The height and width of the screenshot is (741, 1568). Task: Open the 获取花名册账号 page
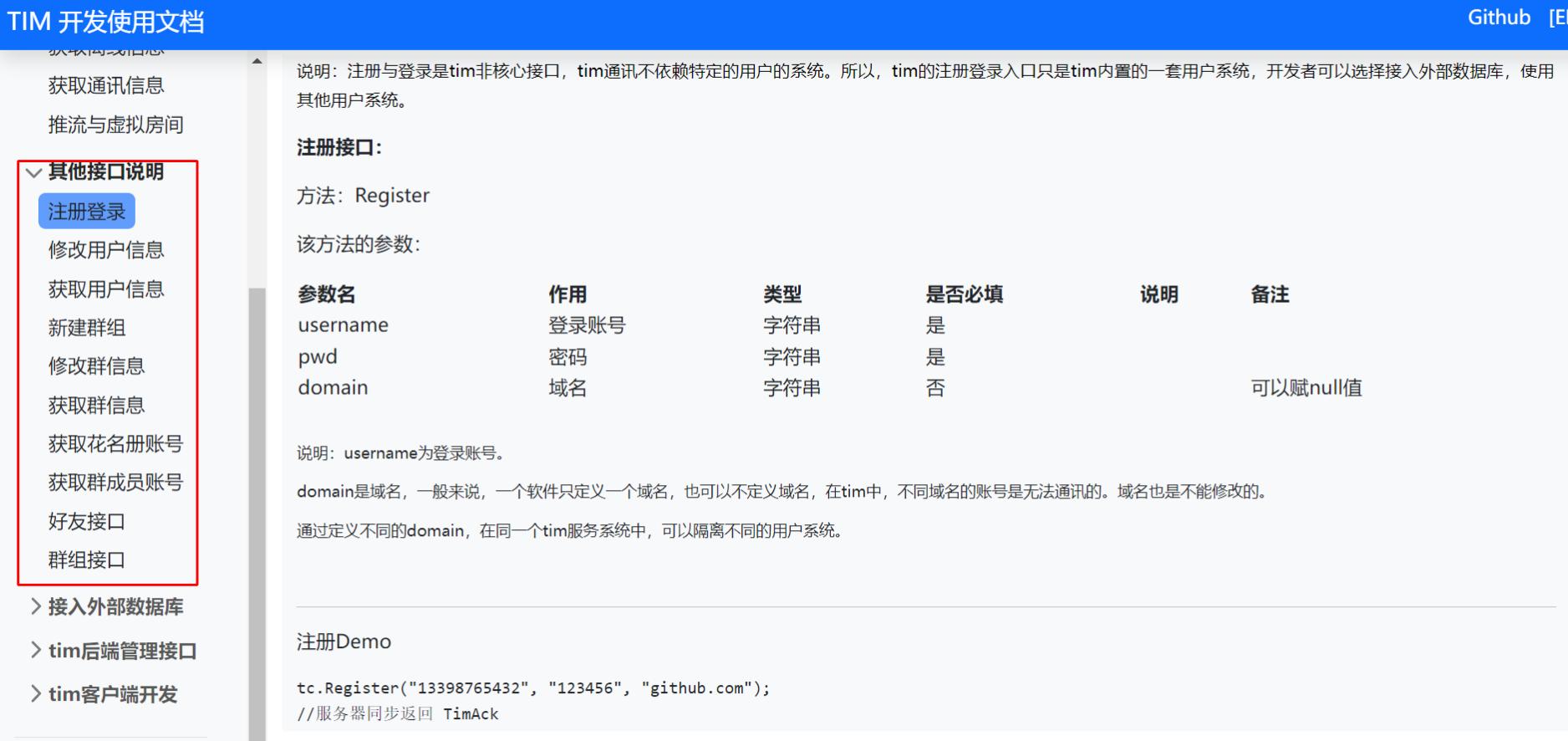tap(115, 444)
